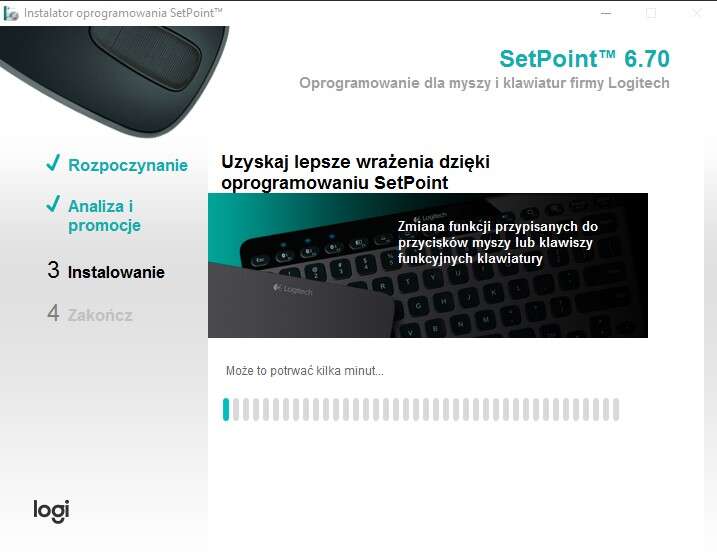Click the 'Zmiana funkcji przypisanych' banner caption

coord(498,242)
